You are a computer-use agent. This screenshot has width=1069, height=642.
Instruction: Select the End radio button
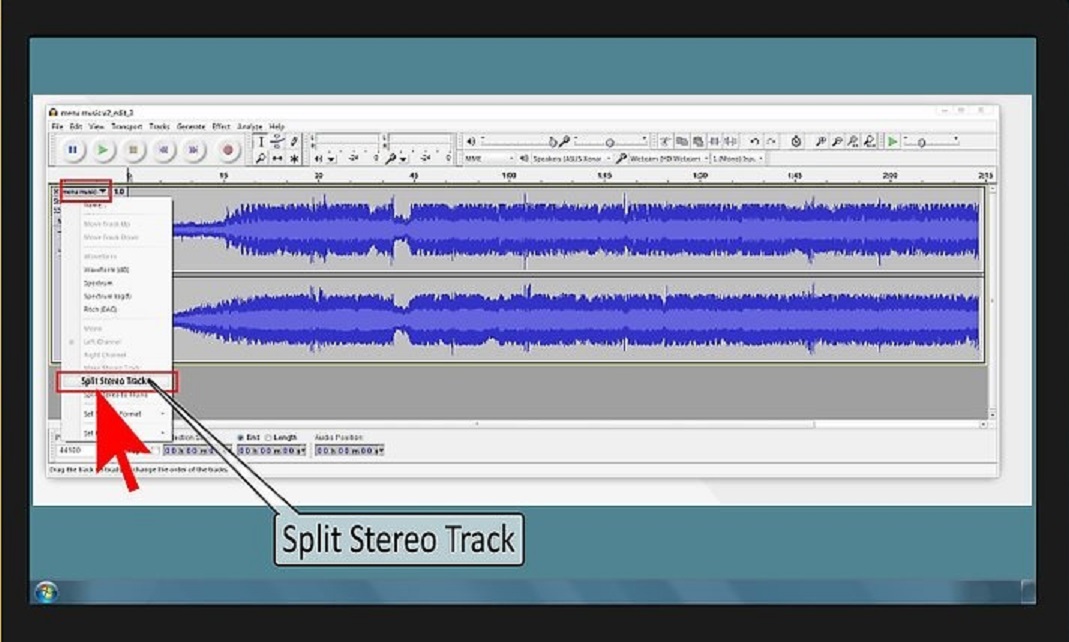(x=241, y=438)
